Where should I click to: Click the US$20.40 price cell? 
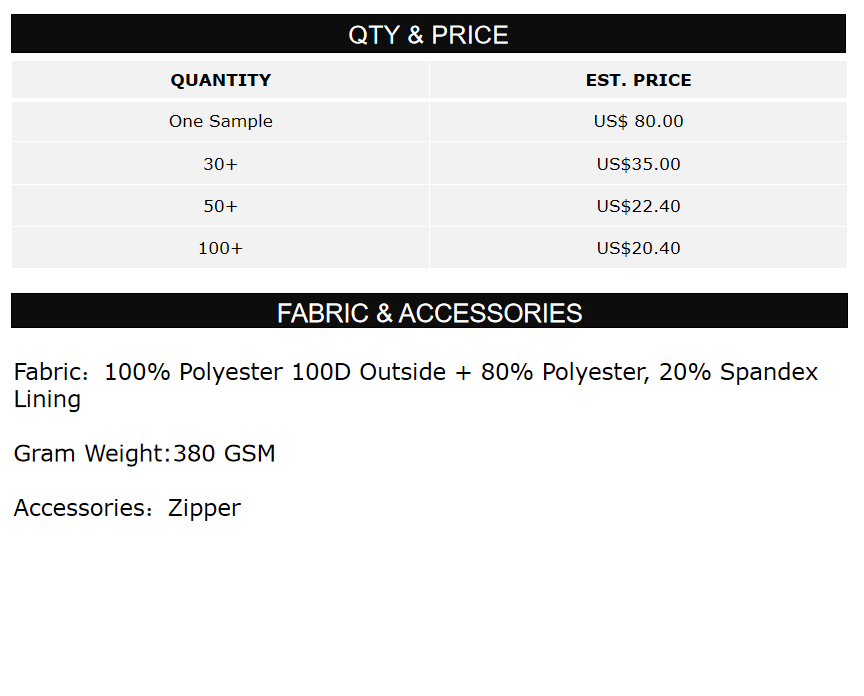coord(638,248)
